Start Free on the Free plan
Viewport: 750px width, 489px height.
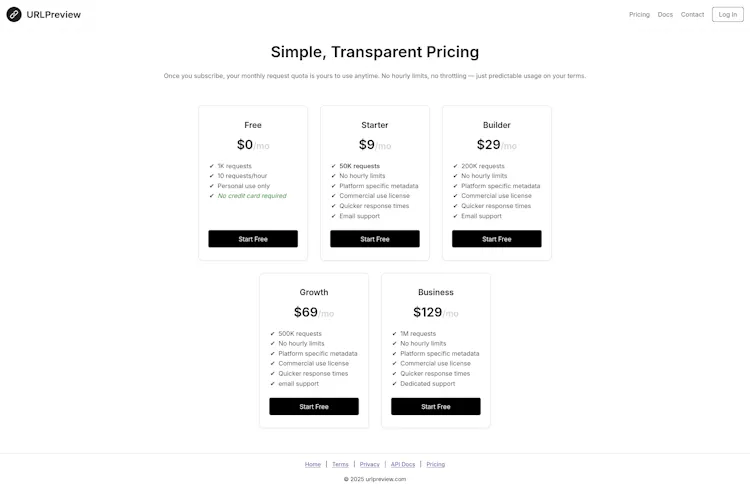[x=253, y=239]
